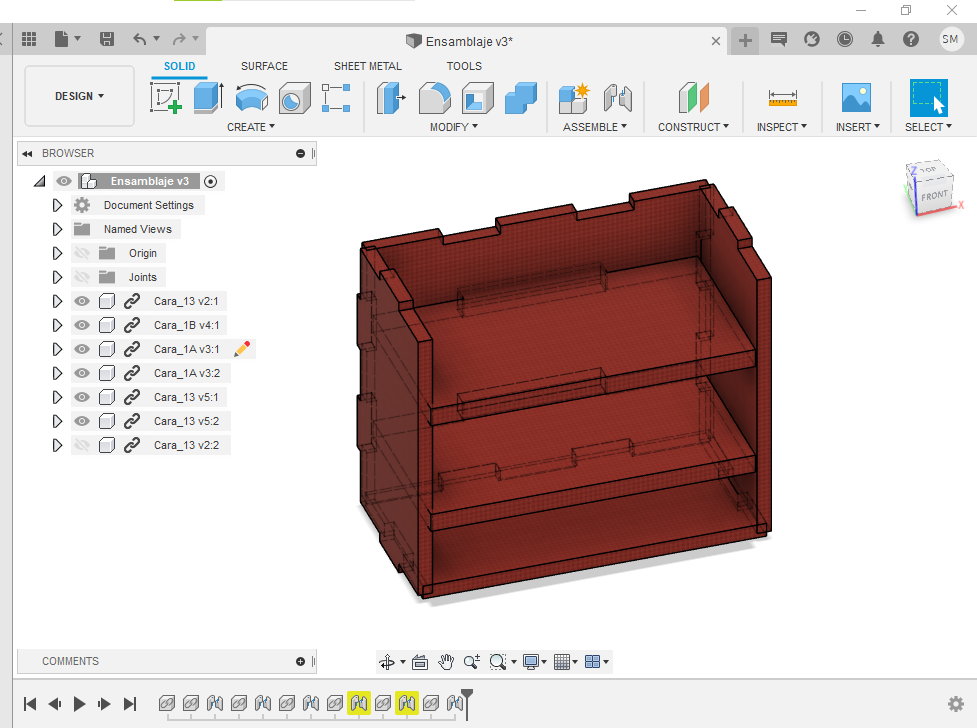This screenshot has height=728, width=977.
Task: Click the Orbit navigation icon
Action: [x=387, y=662]
